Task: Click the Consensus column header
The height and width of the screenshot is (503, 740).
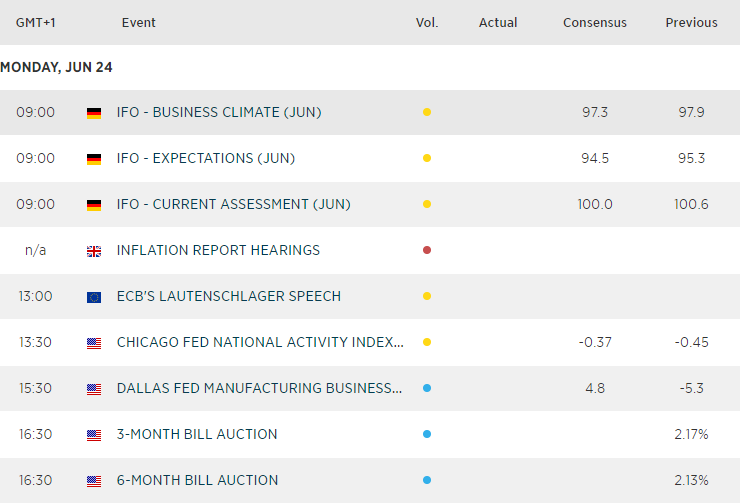Action: coord(594,22)
